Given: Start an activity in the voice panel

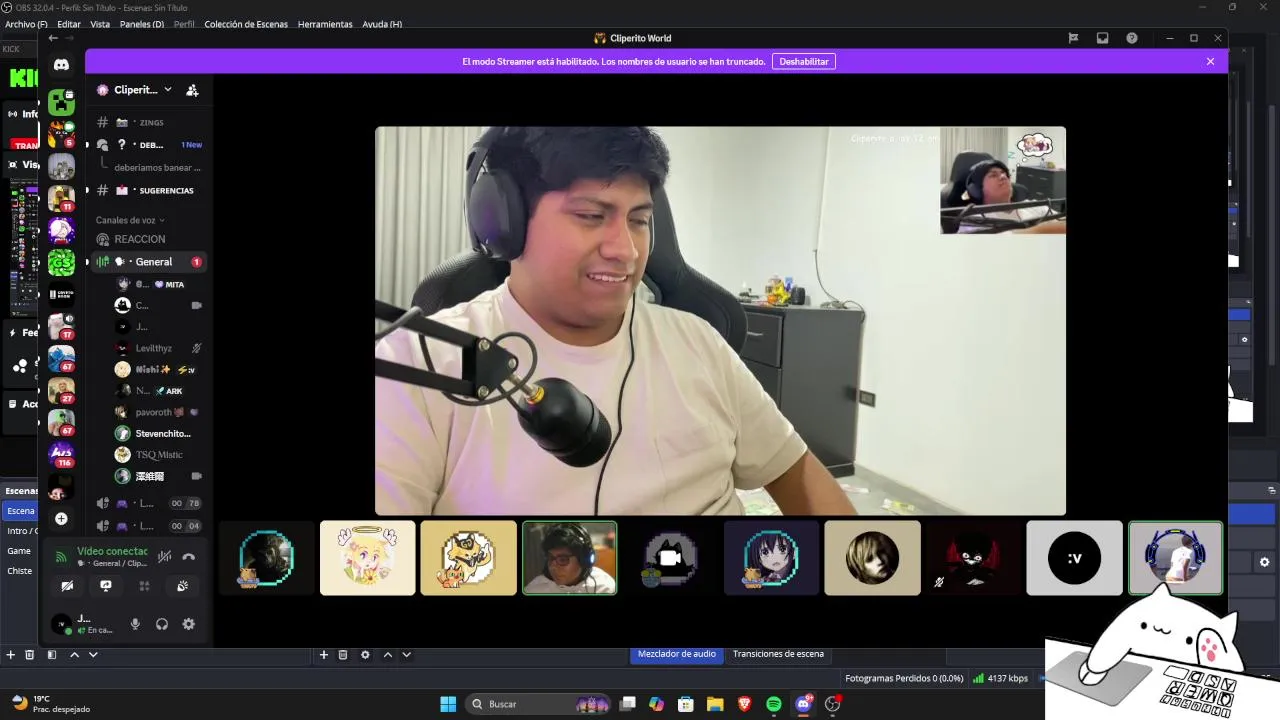Looking at the screenshot, I should pos(144,586).
